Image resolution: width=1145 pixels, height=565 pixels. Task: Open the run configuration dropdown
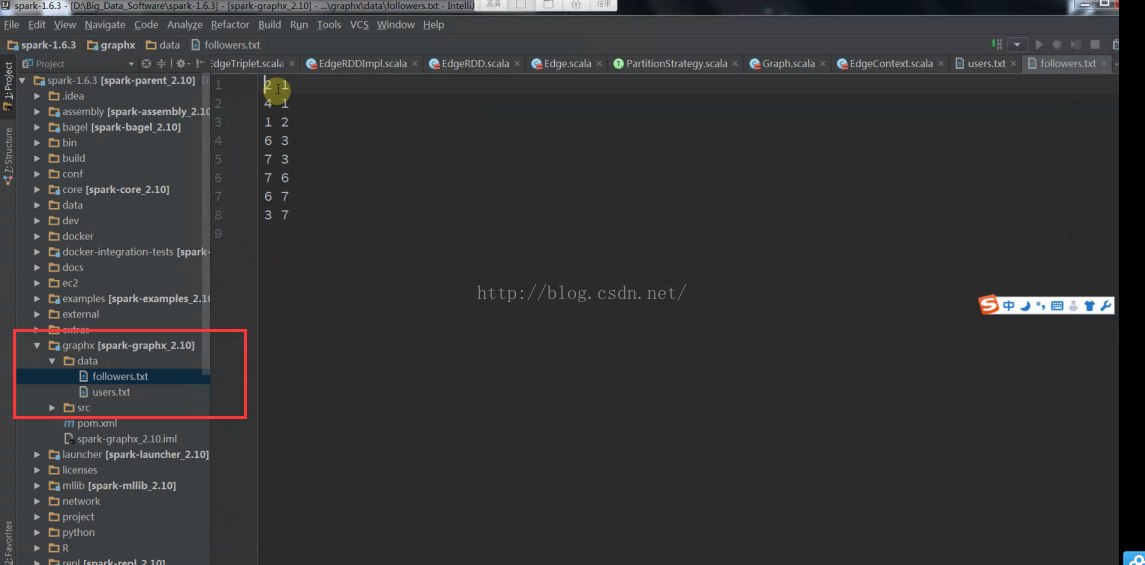(x=1018, y=45)
